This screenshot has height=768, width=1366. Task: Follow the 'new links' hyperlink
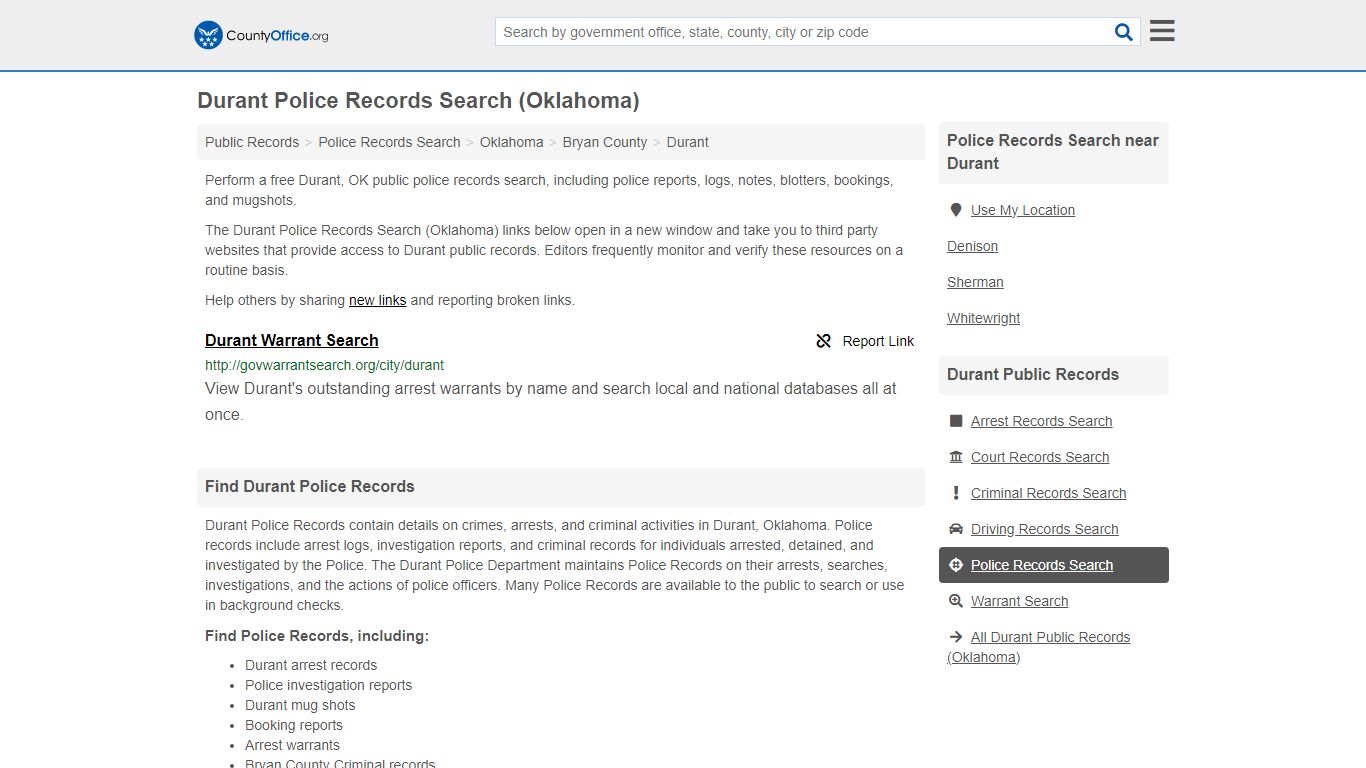click(x=377, y=300)
